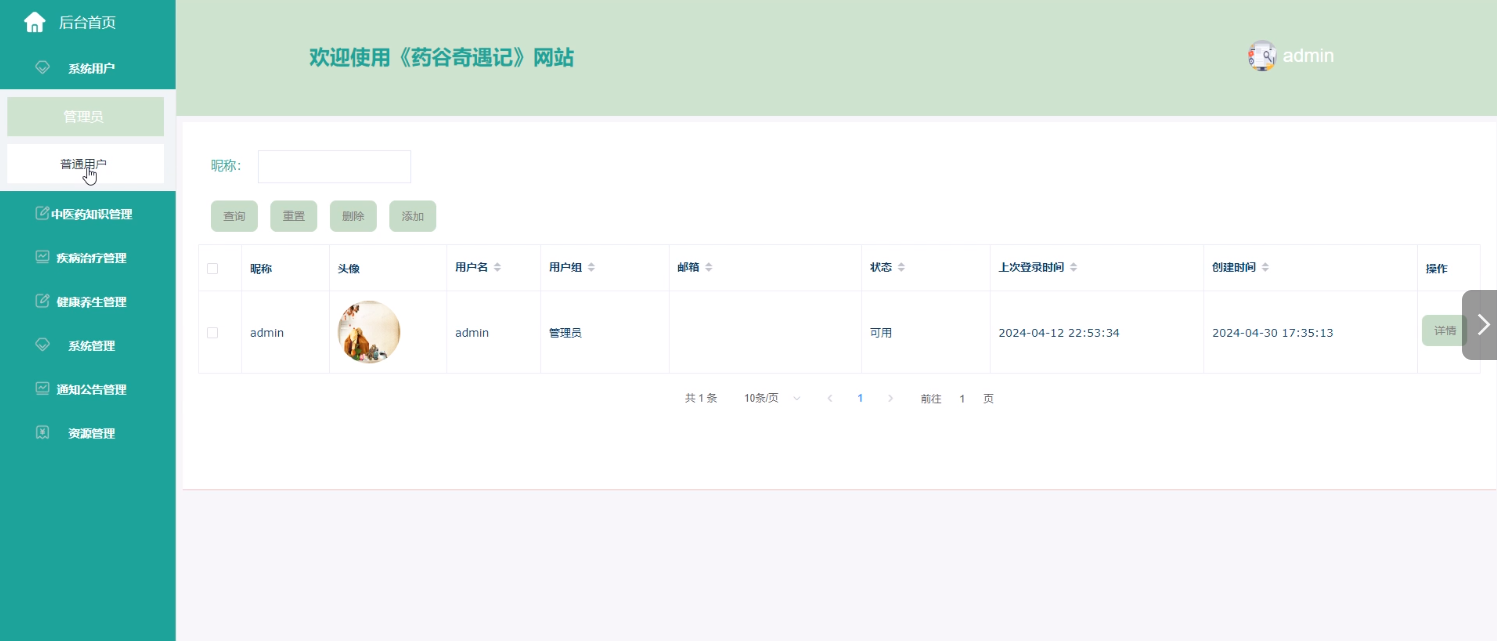The image size is (1497, 641).
Task: Click the chart icon beside 通知公告管理
Action: click(x=42, y=389)
